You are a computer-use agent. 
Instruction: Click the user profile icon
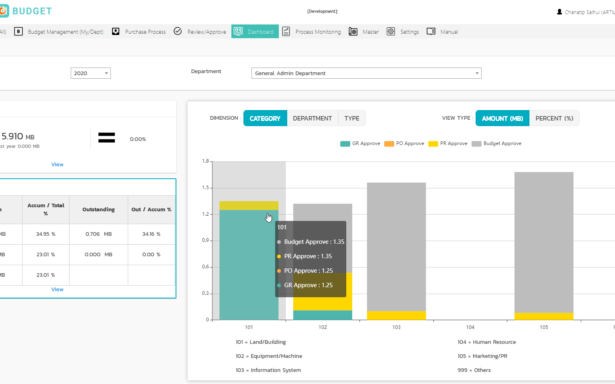(559, 12)
